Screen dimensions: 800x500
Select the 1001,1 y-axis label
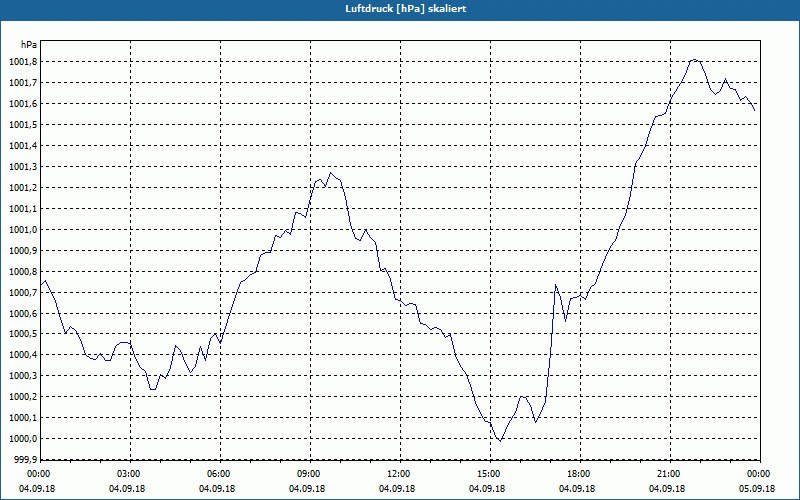click(x=23, y=209)
